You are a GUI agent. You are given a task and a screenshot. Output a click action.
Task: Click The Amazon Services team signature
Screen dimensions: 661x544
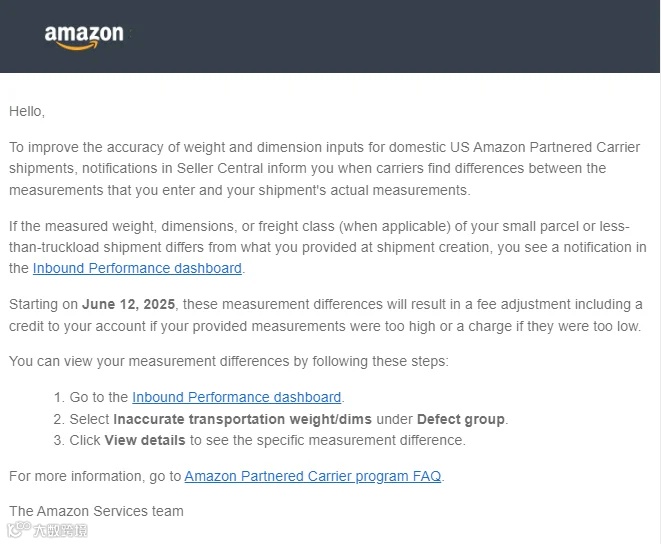pyautogui.click(x=96, y=511)
